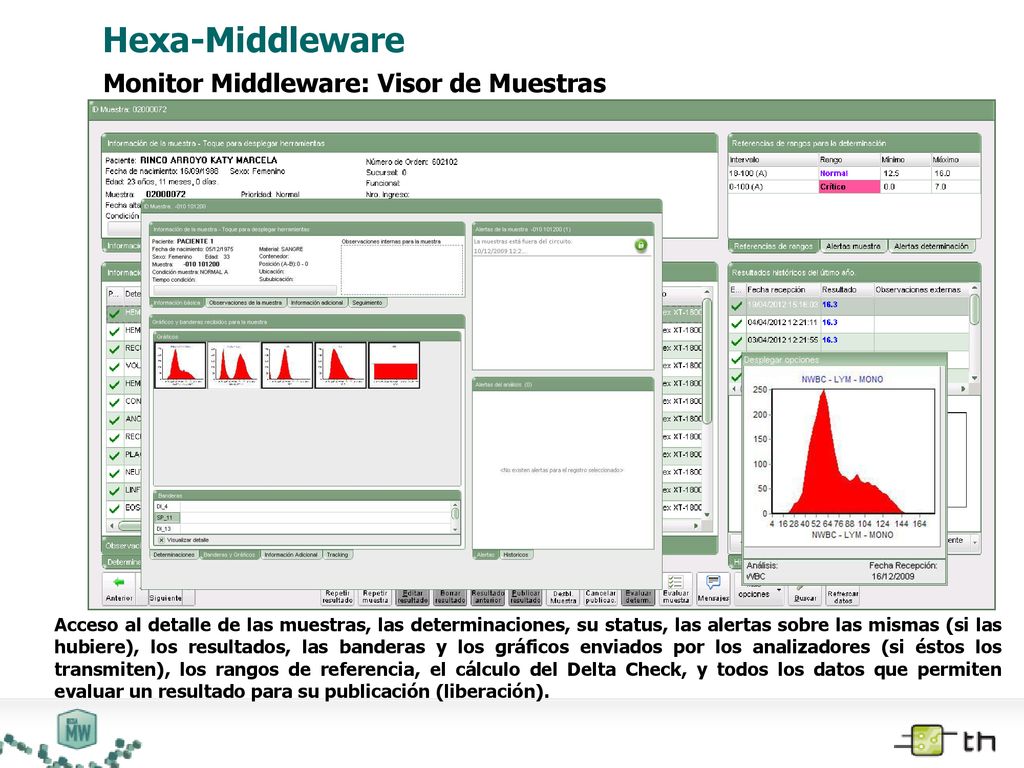Viewport: 1024px width, 768px height.
Task: Click the Normal range cell
Action: [x=849, y=174]
